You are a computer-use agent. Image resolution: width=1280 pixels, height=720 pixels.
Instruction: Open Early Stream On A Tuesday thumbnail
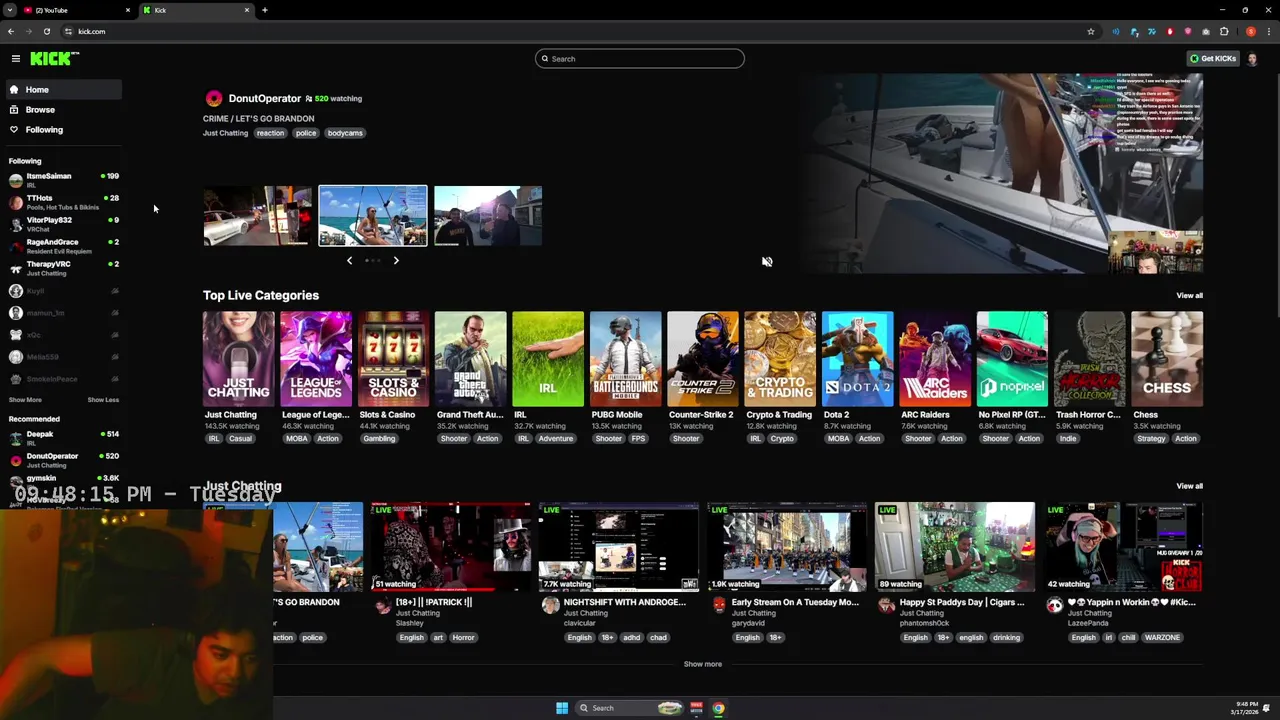tap(787, 547)
